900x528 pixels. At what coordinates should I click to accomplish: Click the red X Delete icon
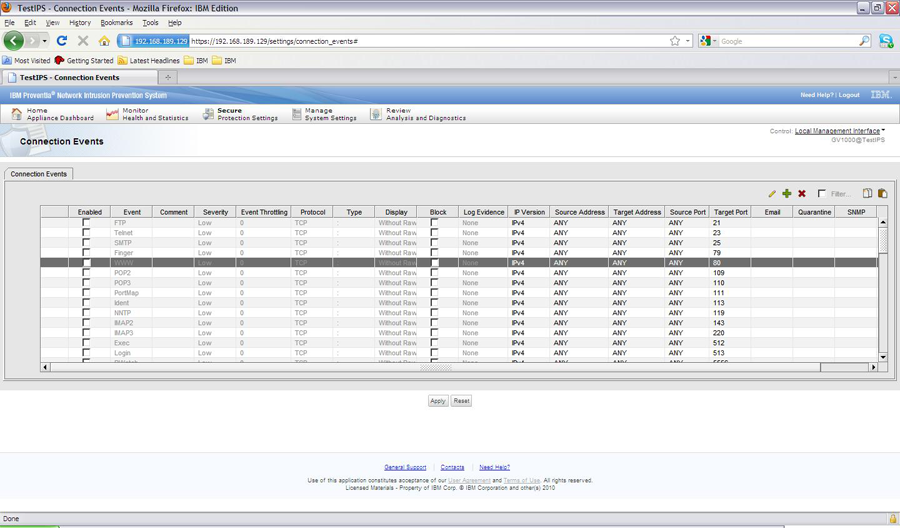802,194
